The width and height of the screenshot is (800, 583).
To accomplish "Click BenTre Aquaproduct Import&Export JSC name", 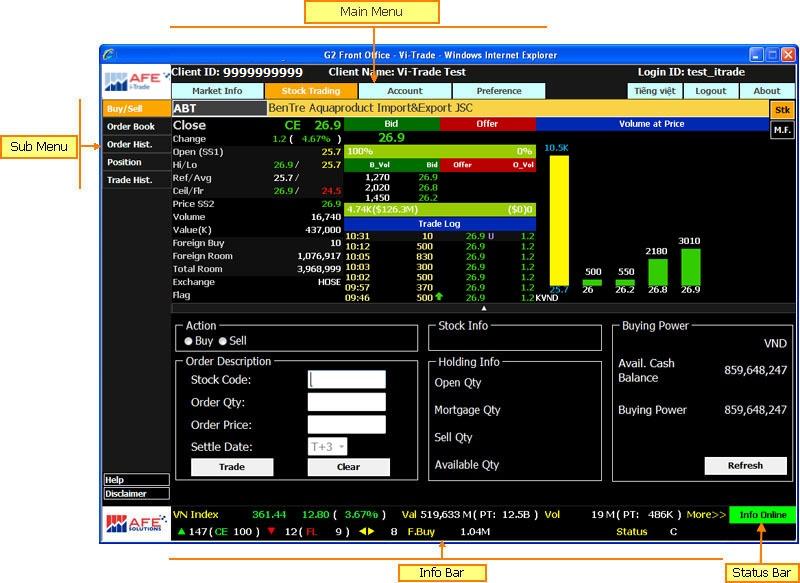I will [371, 108].
